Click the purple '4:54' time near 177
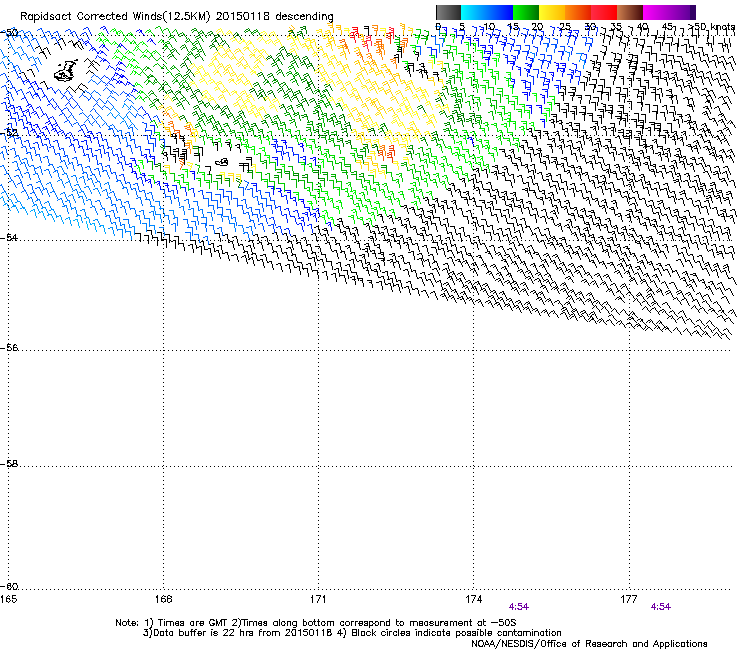Viewport: 740px width, 650px height. [661, 607]
